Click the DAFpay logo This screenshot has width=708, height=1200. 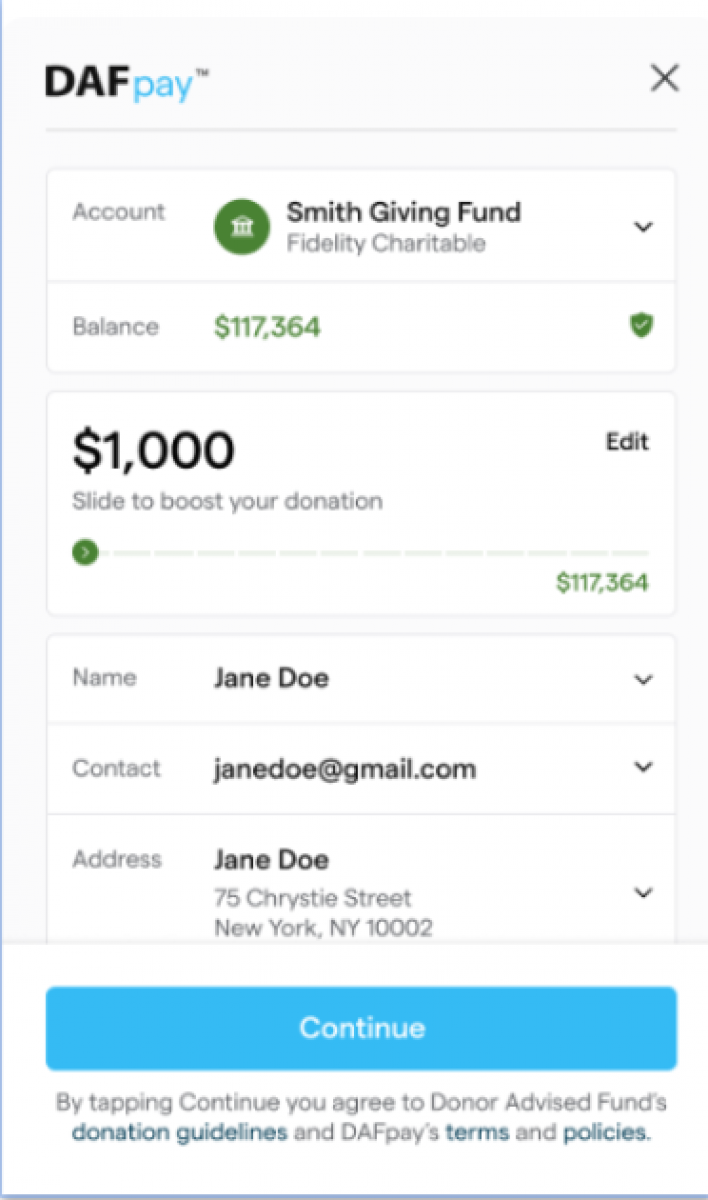tap(126, 83)
